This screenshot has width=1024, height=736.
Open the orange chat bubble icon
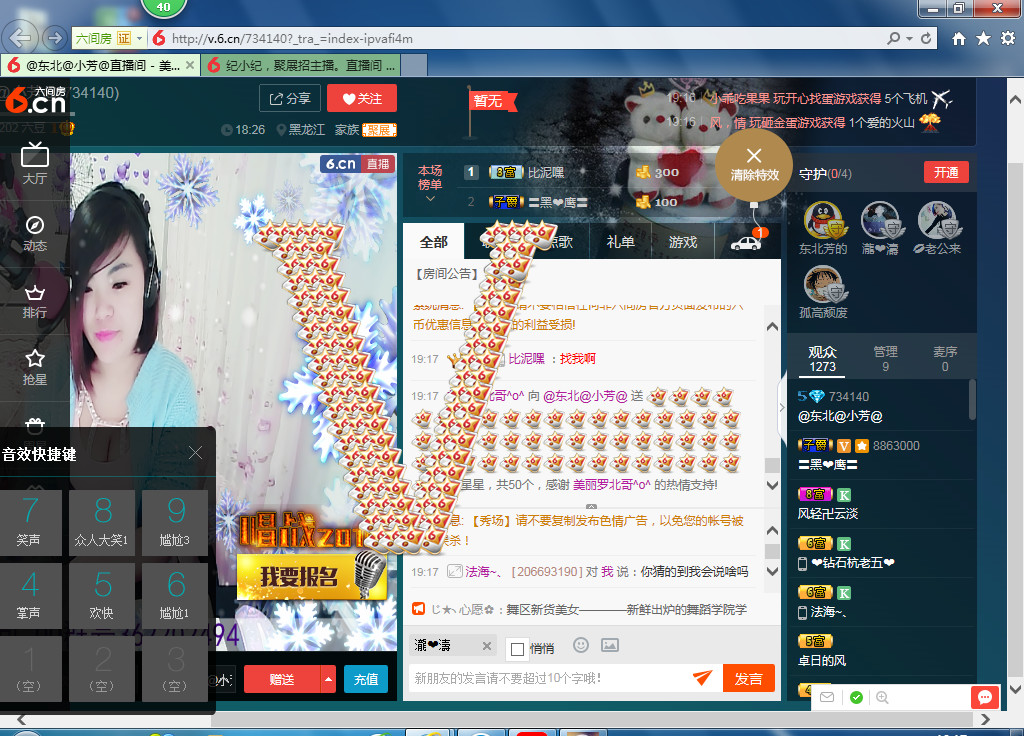point(985,697)
